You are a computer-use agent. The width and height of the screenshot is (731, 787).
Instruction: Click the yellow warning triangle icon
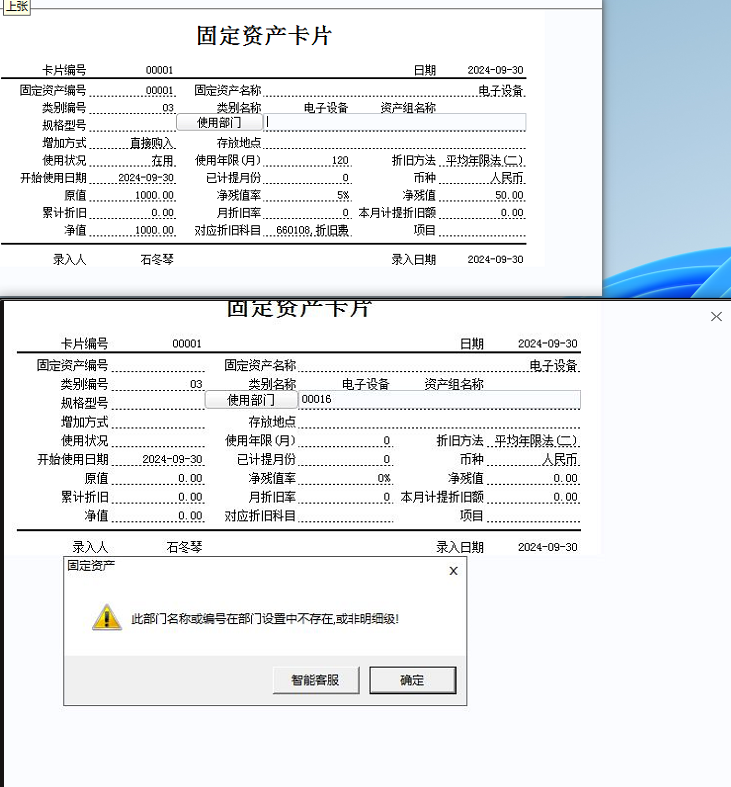pos(107,617)
